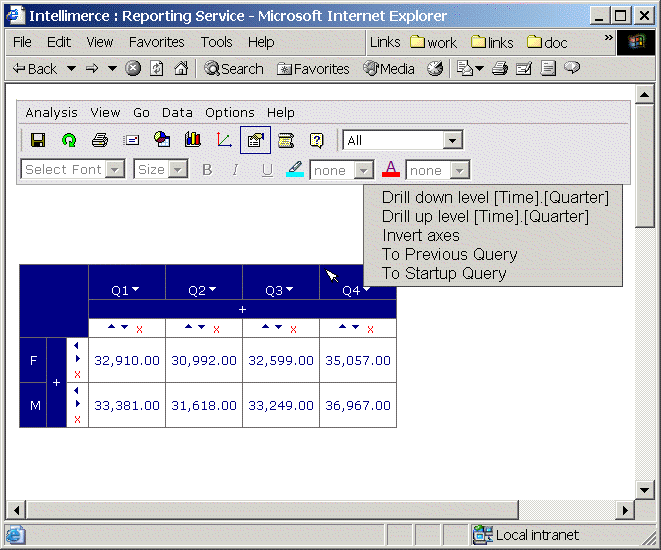
Task: Open the Q2 column header dropdown
Action: [212, 289]
